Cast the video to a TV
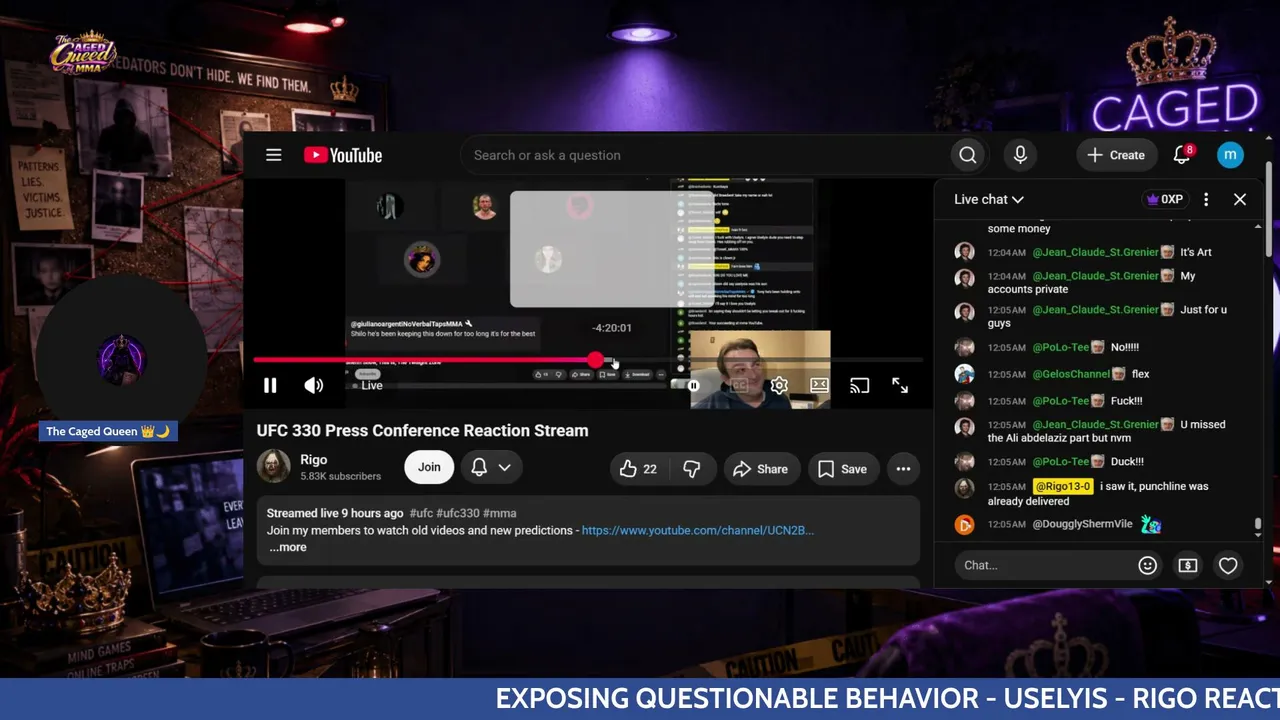This screenshot has width=1280, height=720. [859, 386]
